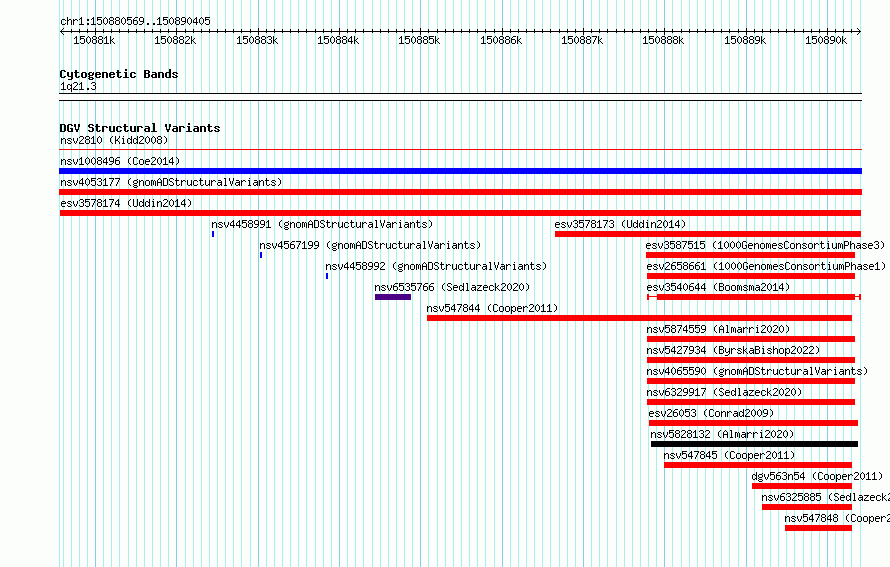Click the small blue nsv4458991 marker

point(213,234)
